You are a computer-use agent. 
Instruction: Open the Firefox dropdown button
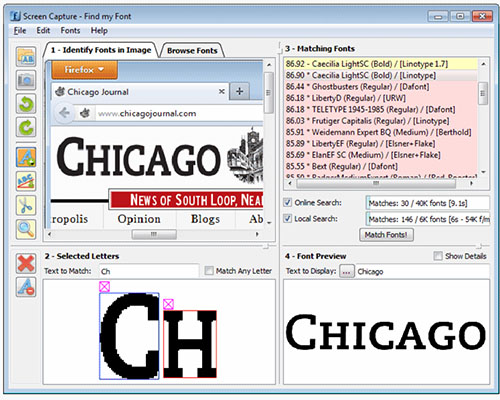(x=85, y=70)
